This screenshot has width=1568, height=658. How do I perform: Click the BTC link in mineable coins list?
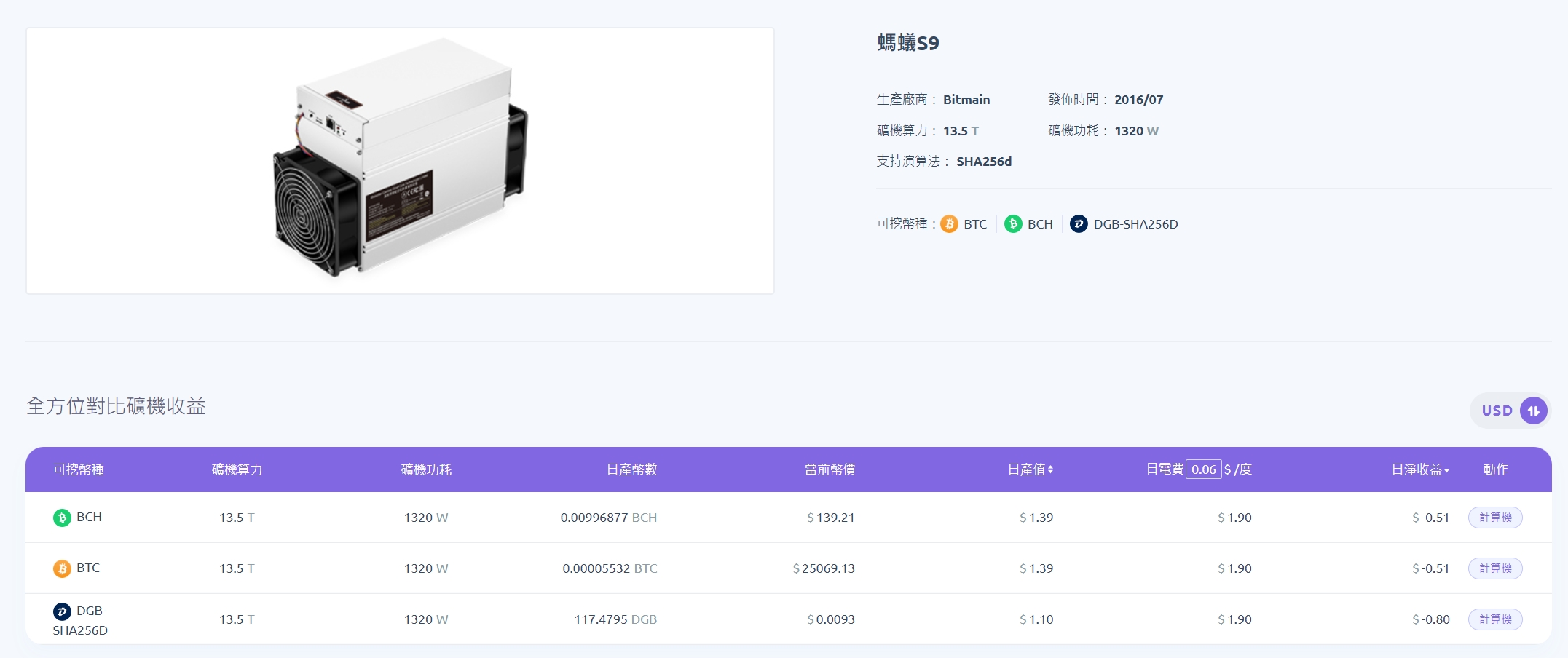[975, 224]
